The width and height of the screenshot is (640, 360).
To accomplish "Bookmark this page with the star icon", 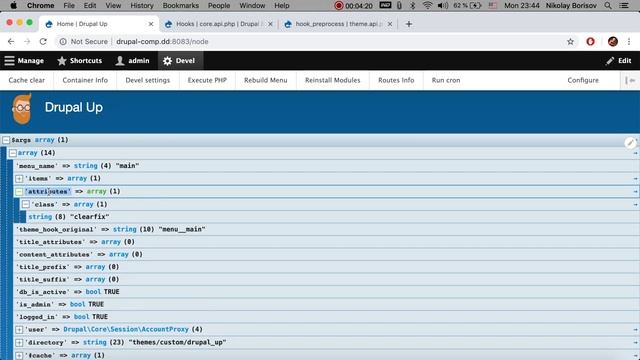I will tap(570, 42).
